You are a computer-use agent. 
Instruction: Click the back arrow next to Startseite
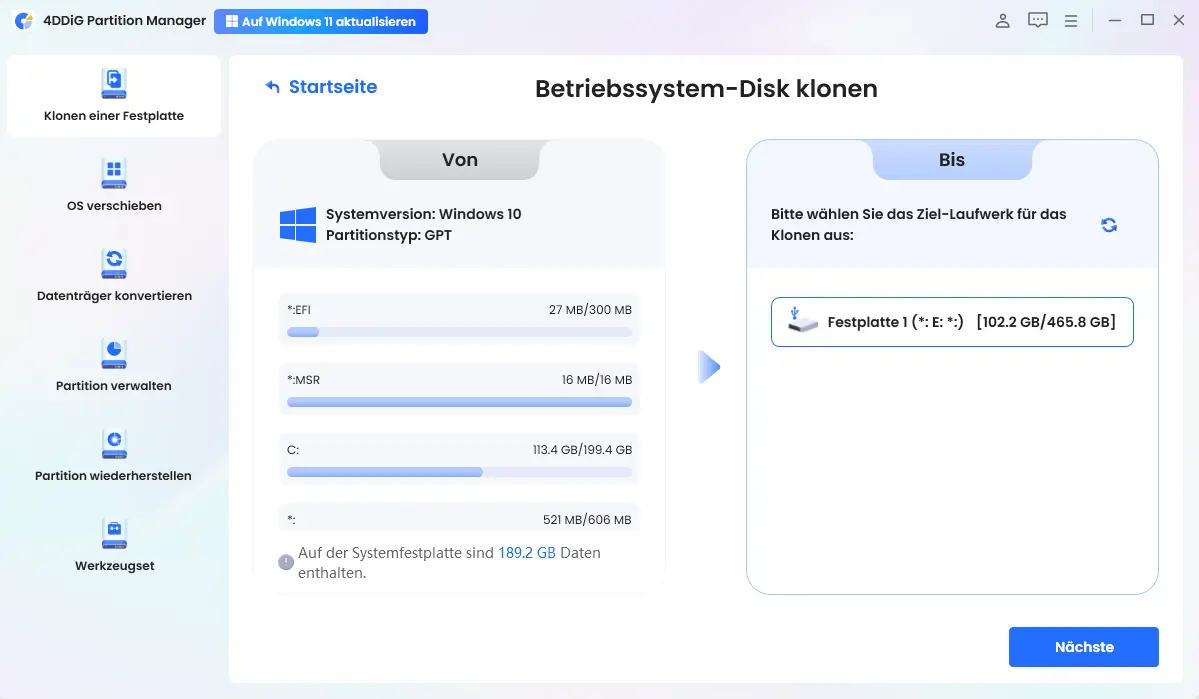272,86
